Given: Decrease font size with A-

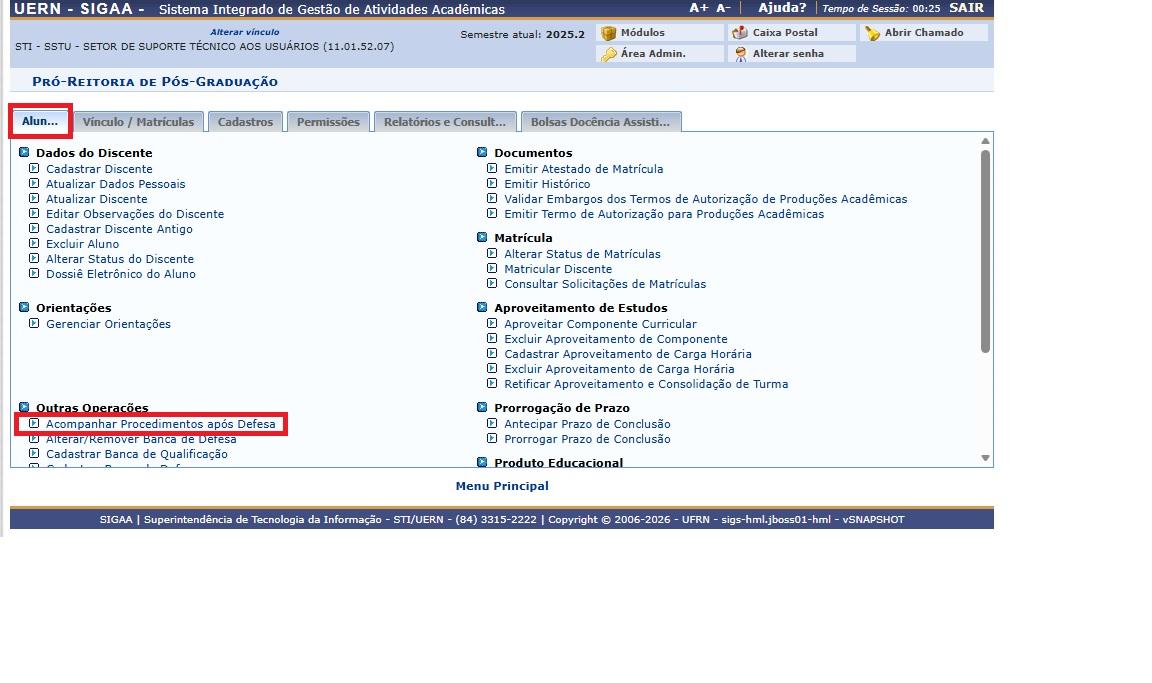Looking at the screenshot, I should [x=723, y=8].
